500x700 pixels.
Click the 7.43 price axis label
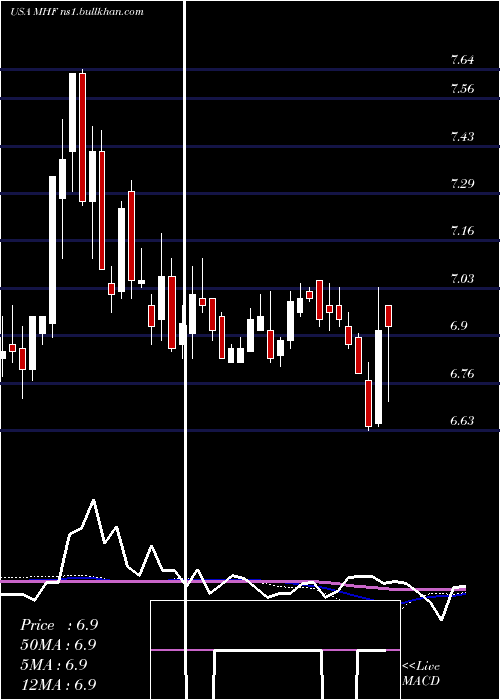tap(462, 137)
